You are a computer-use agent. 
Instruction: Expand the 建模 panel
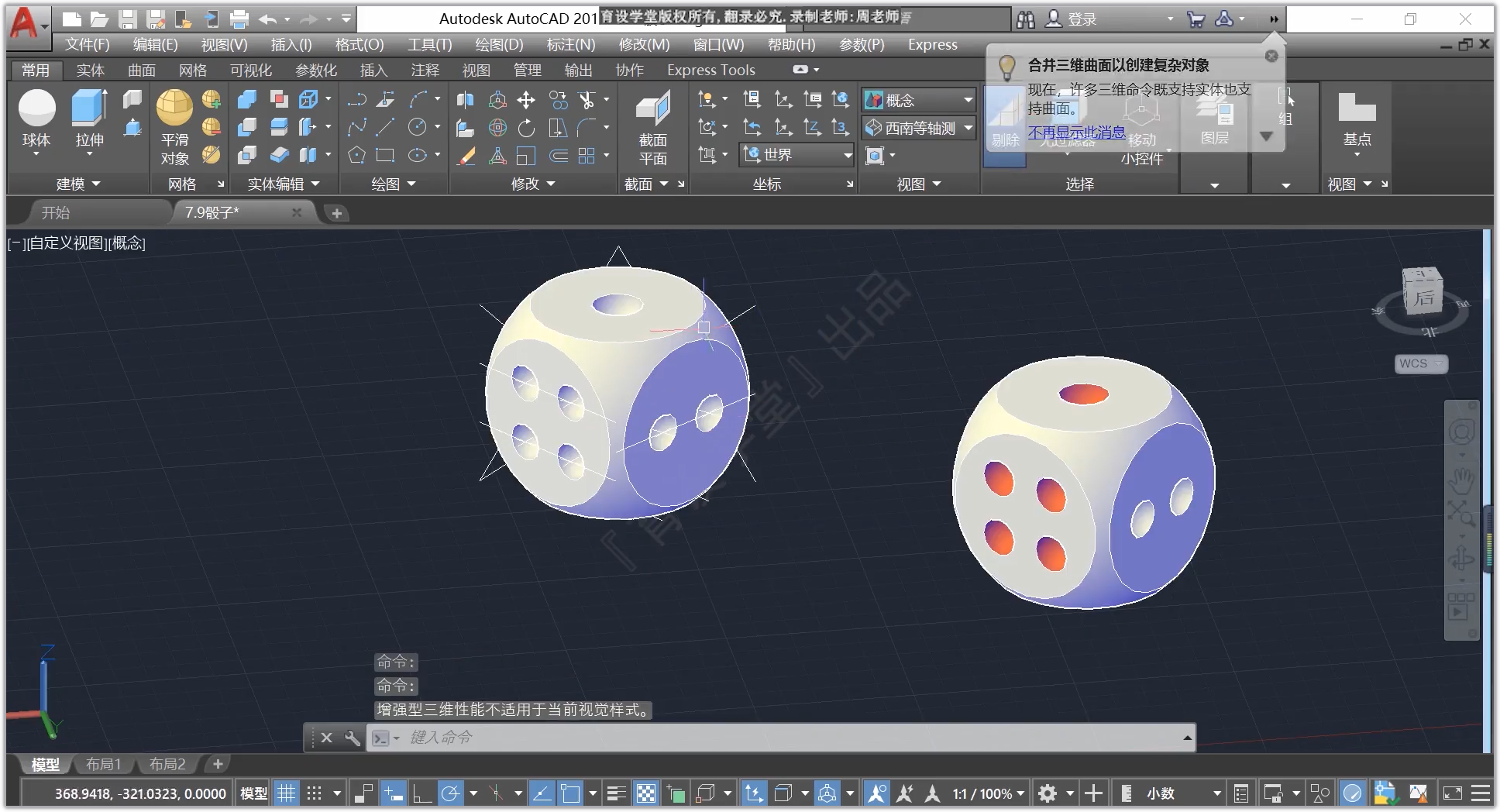[78, 184]
